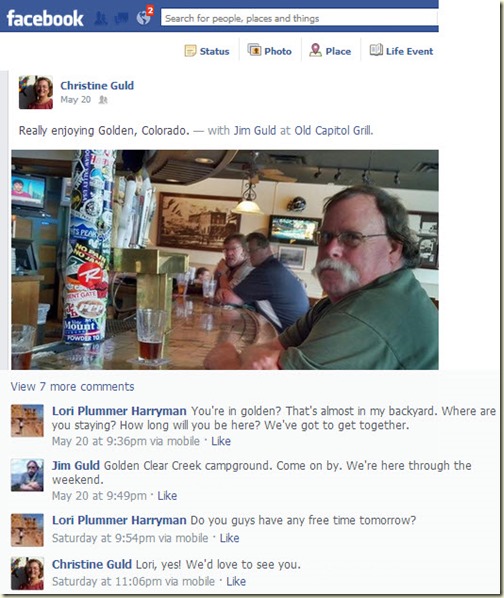
Task: Click the post audience friends icon
Action: tap(103, 100)
